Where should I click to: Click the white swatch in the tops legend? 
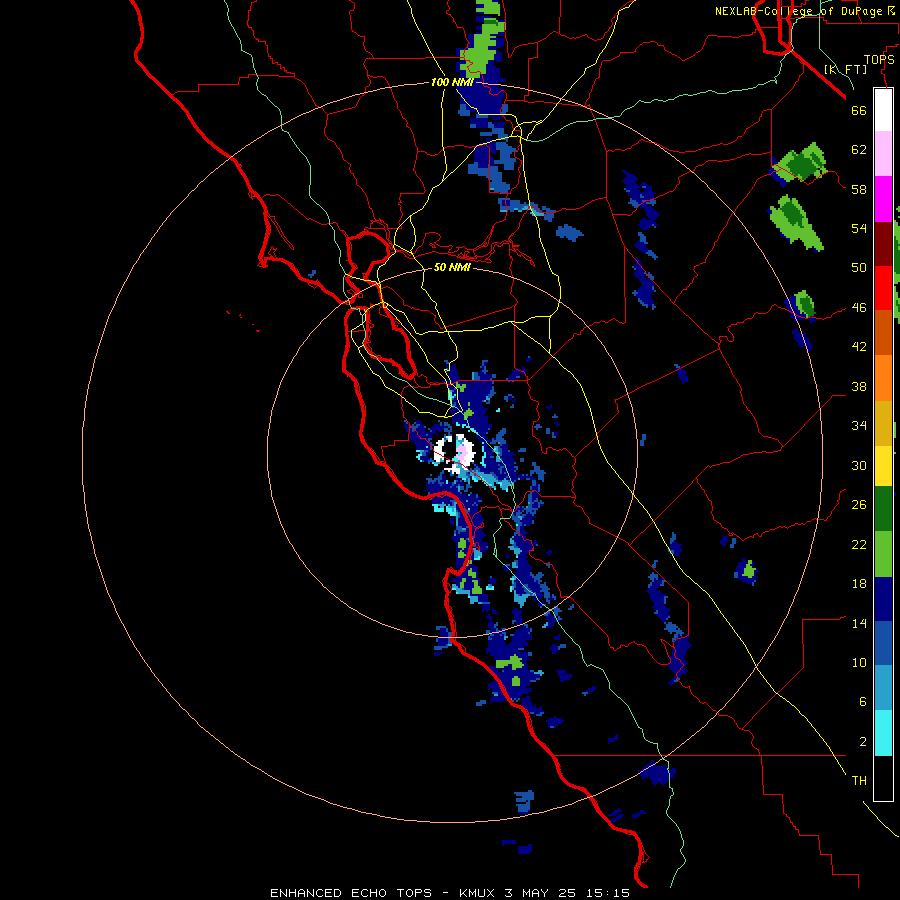(883, 110)
